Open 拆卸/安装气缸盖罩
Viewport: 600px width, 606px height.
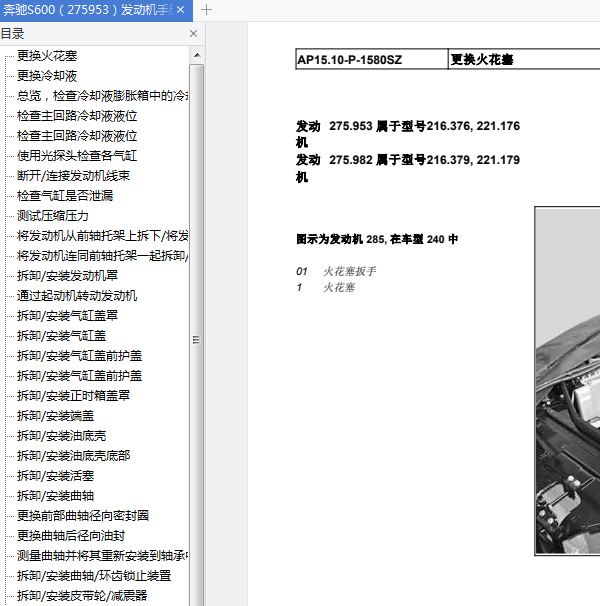pos(68,316)
